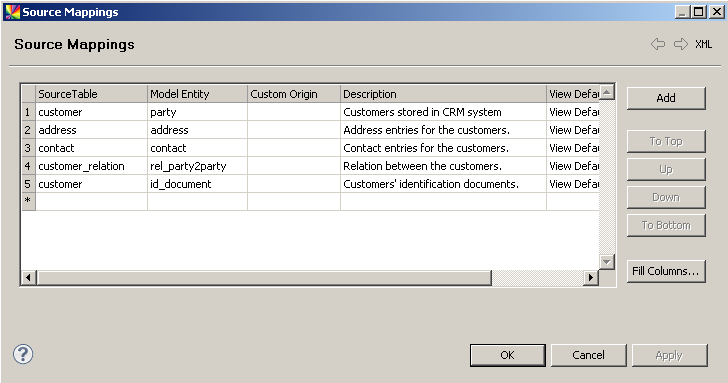Viewport: 728px width, 383px height.
Task: Click 'Address entries for the customers.' description
Action: 443,130
